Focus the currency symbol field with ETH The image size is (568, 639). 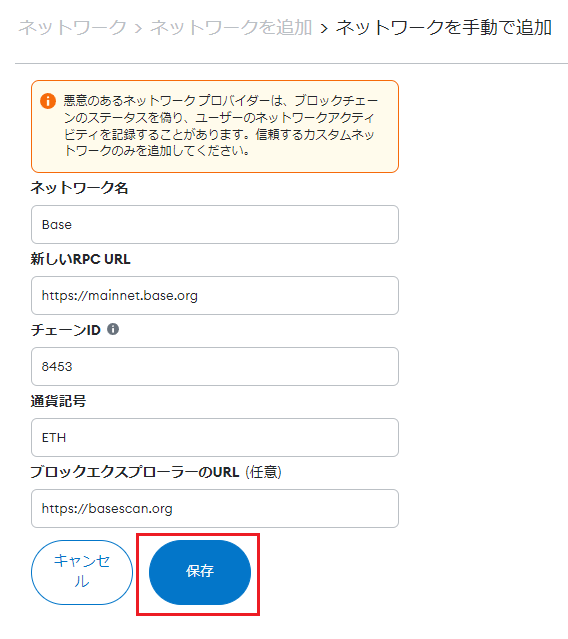215,437
